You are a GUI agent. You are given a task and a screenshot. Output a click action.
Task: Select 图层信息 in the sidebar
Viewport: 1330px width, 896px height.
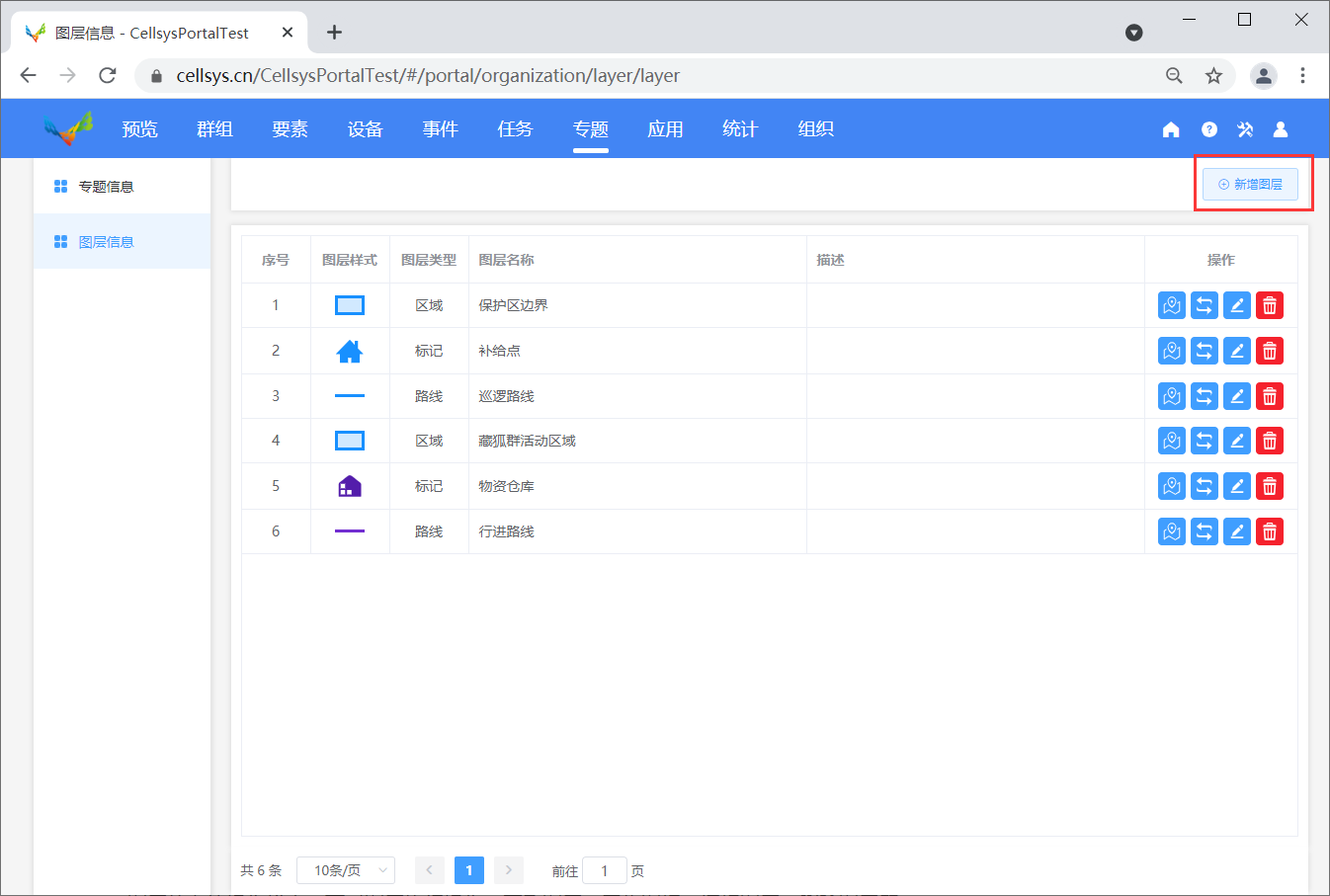[123, 241]
